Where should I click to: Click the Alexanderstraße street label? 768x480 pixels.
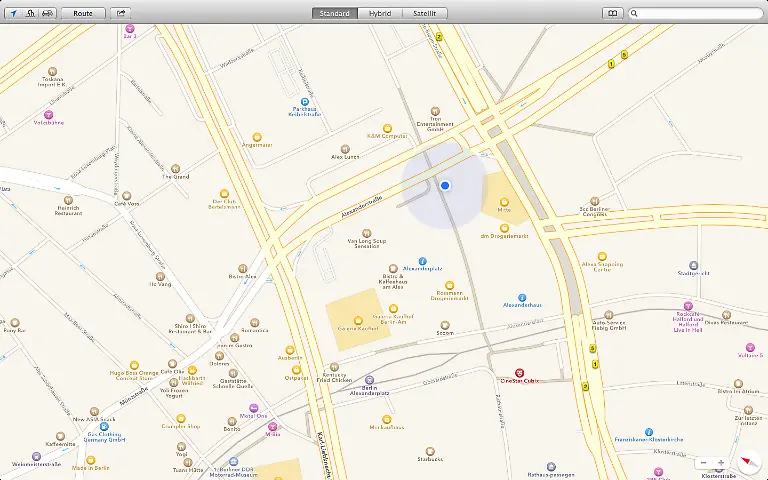361,207
